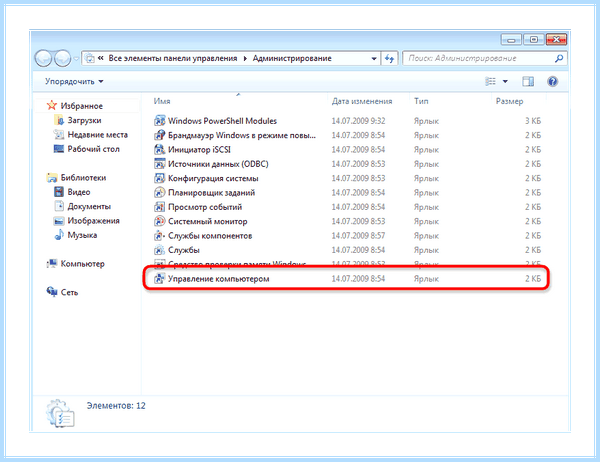Click the Поиск: Администрирование search field

point(485,59)
